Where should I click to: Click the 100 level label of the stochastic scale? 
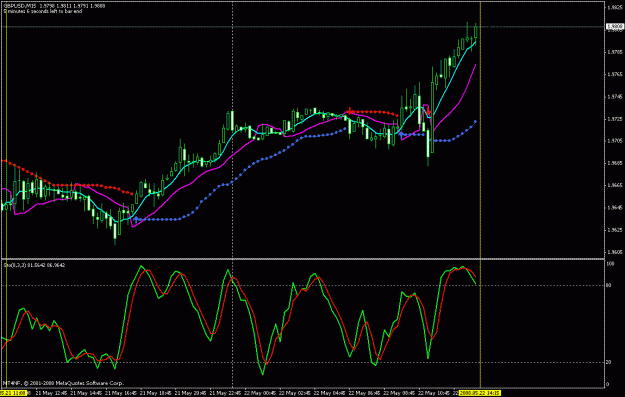[610, 264]
